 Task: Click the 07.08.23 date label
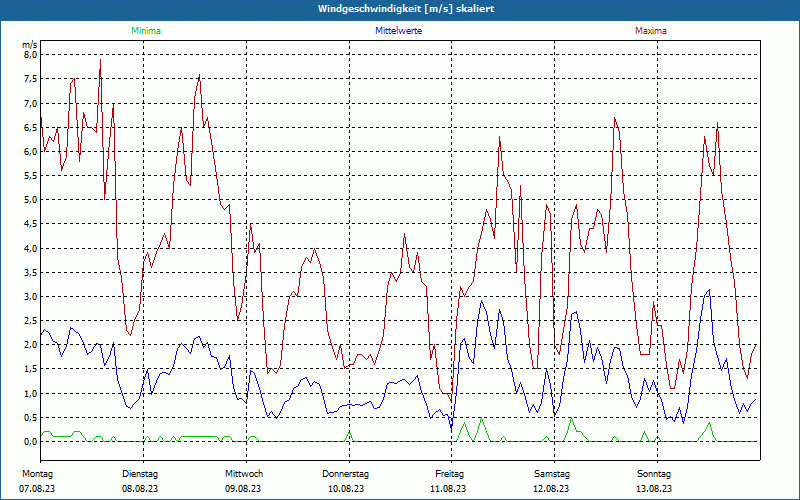[x=37, y=489]
